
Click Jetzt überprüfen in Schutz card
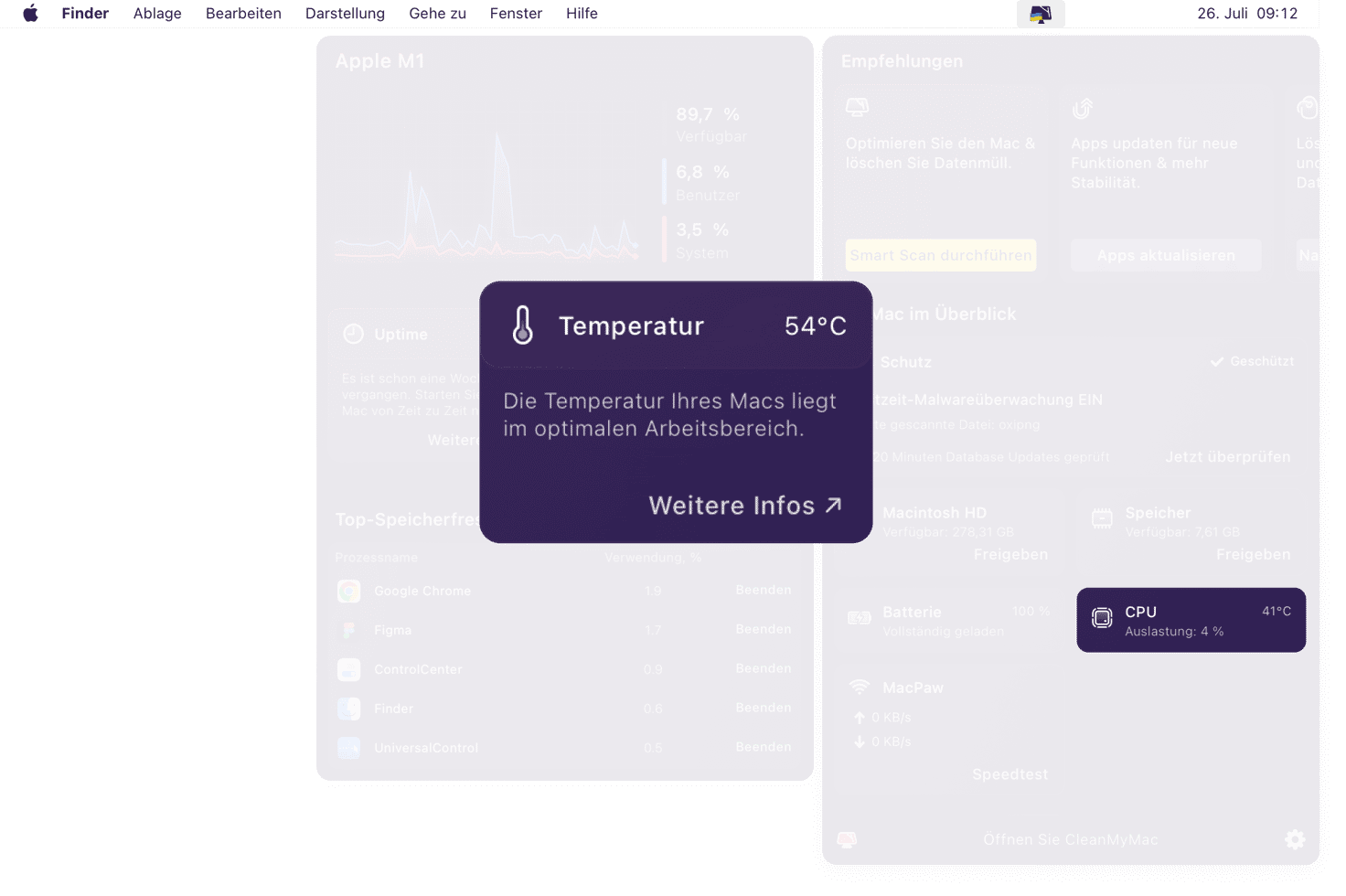pos(1228,456)
